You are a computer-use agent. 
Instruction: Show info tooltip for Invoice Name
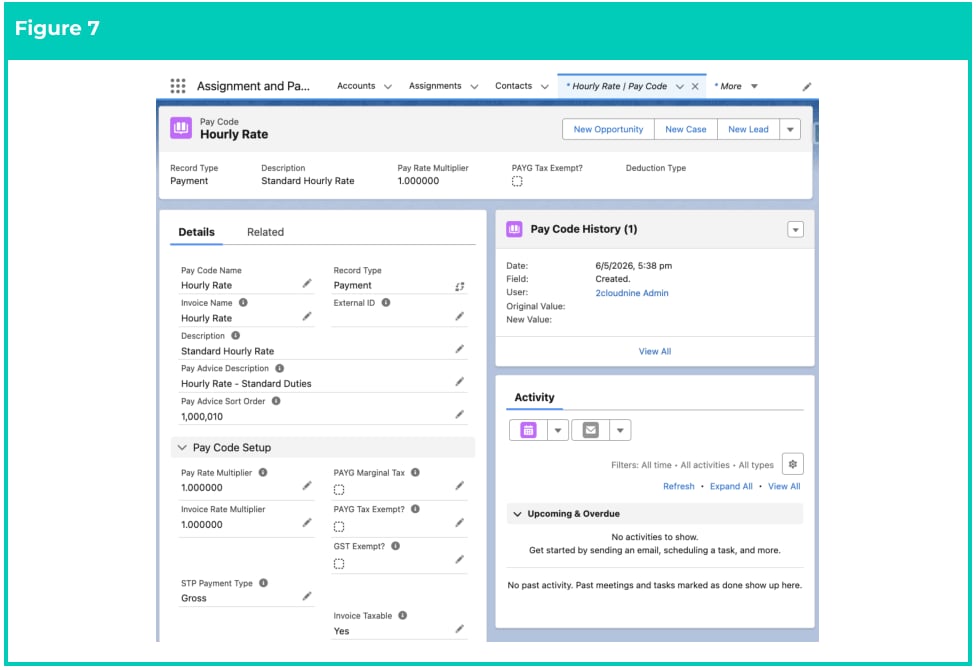pos(243,303)
